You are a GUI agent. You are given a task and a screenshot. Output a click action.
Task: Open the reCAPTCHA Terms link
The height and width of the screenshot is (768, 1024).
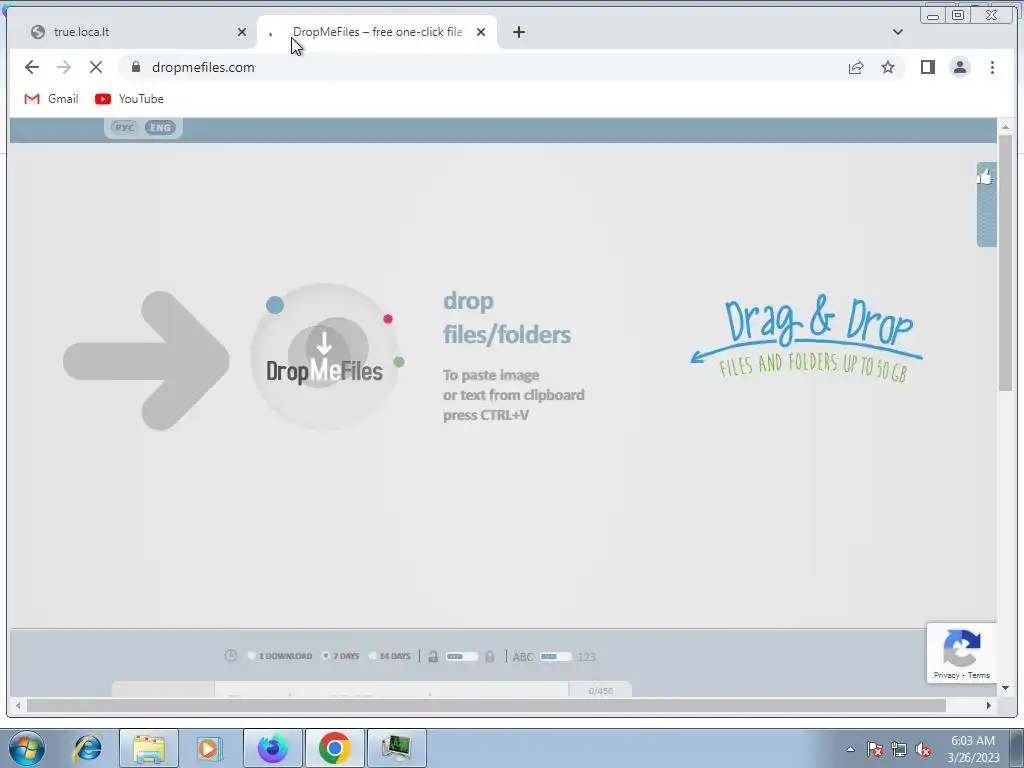click(x=979, y=675)
